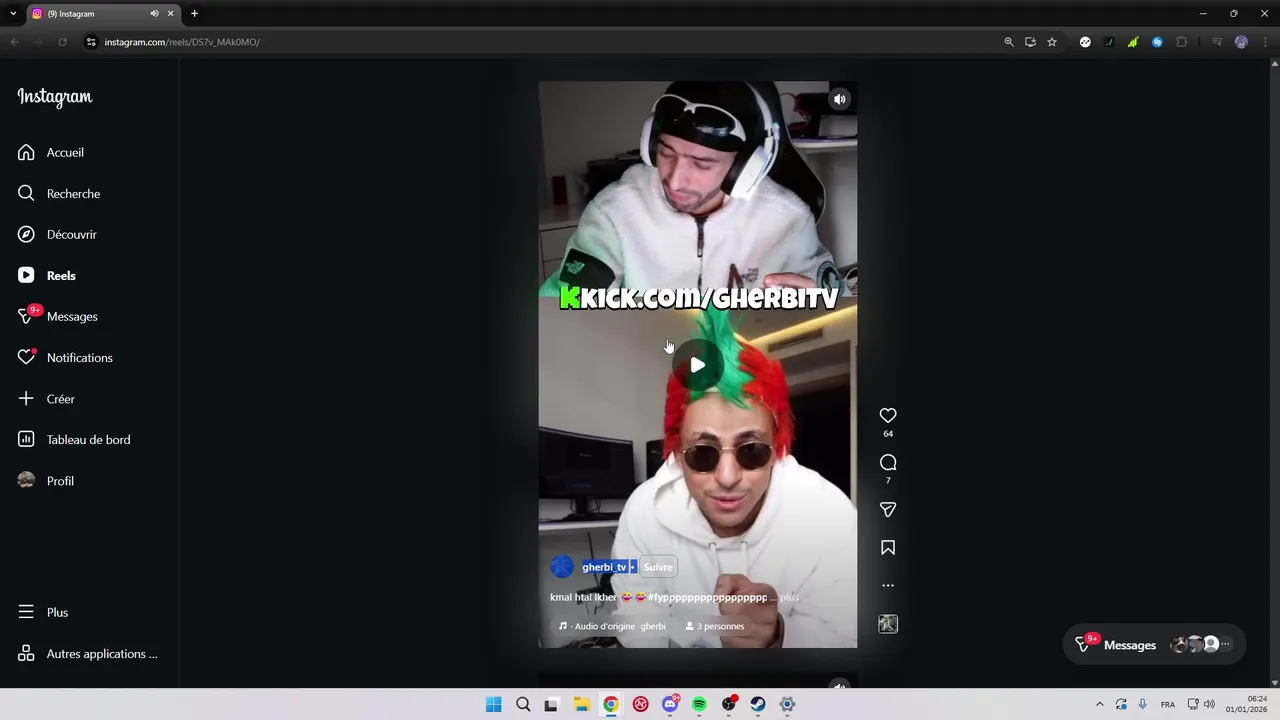
Task: Reload the page
Action: 62,42
